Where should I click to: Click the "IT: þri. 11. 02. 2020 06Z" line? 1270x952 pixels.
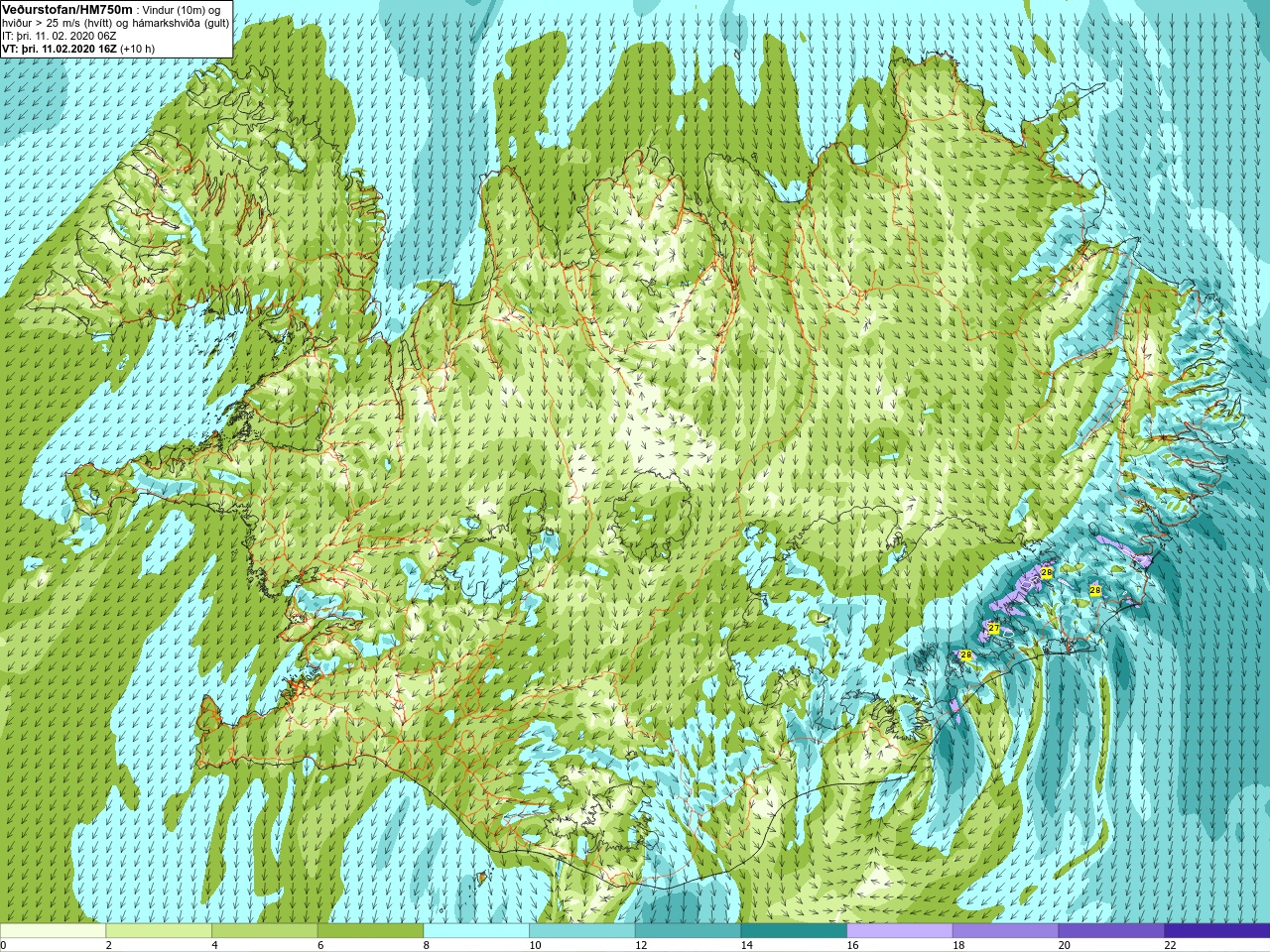pos(60,36)
